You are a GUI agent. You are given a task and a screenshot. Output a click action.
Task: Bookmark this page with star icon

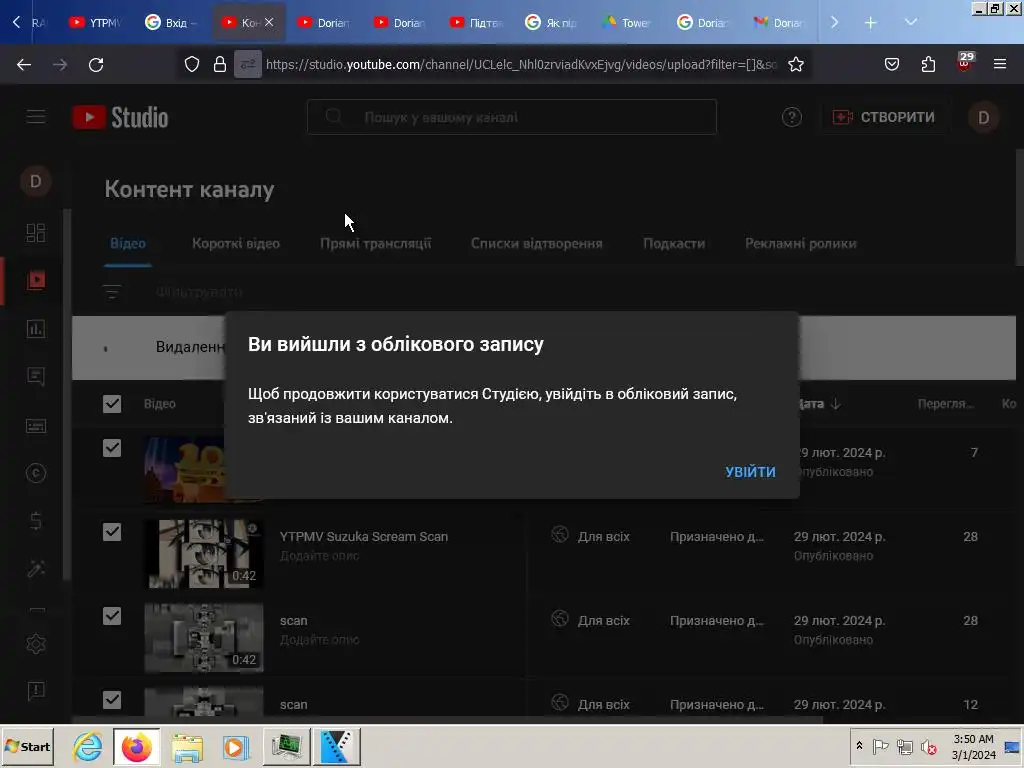click(795, 65)
